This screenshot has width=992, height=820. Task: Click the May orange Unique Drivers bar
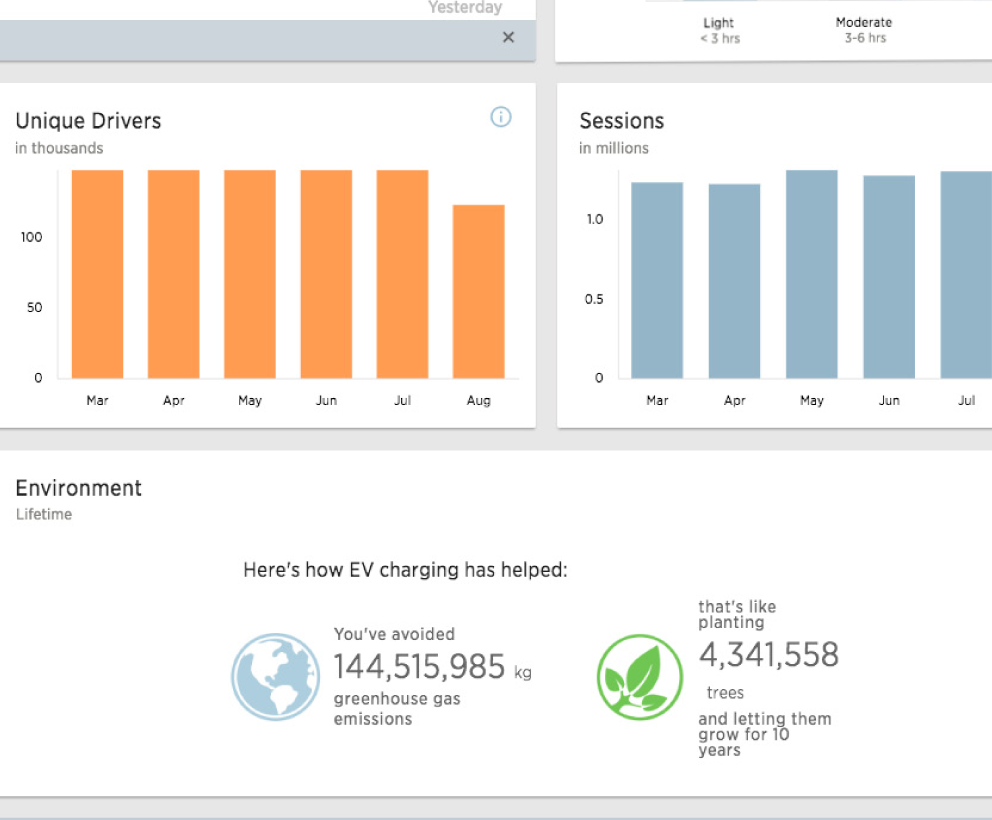click(250, 275)
